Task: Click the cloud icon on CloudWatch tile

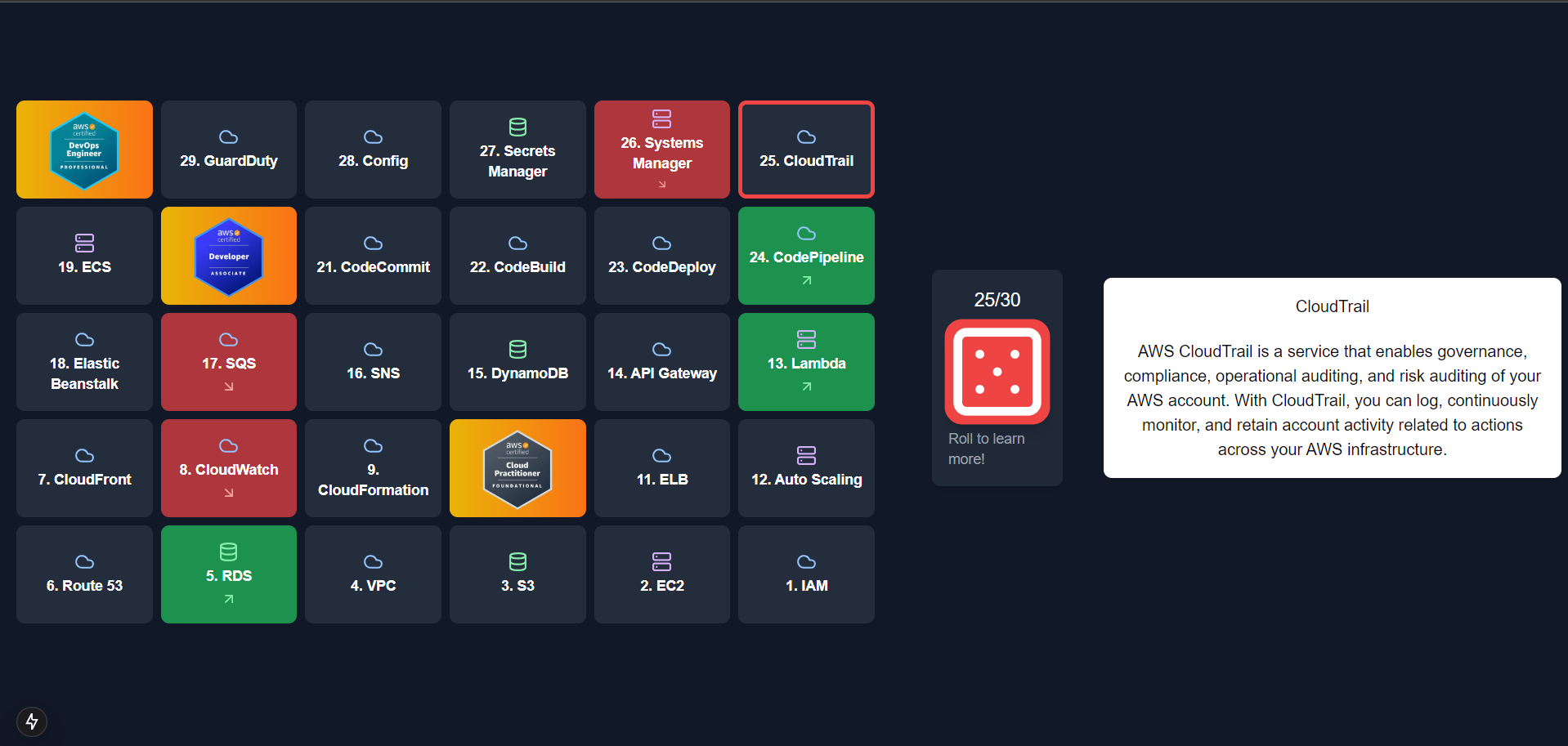Action: pyautogui.click(x=229, y=445)
